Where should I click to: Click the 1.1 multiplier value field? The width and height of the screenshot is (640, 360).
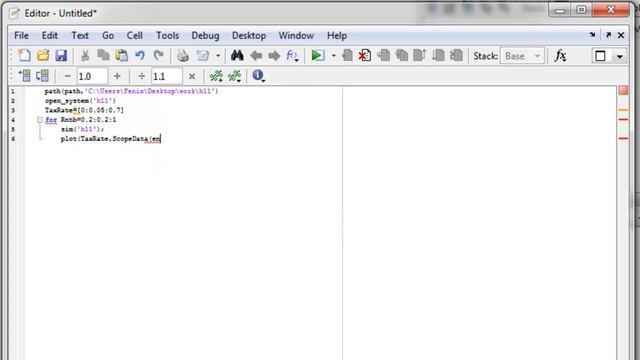[167, 76]
